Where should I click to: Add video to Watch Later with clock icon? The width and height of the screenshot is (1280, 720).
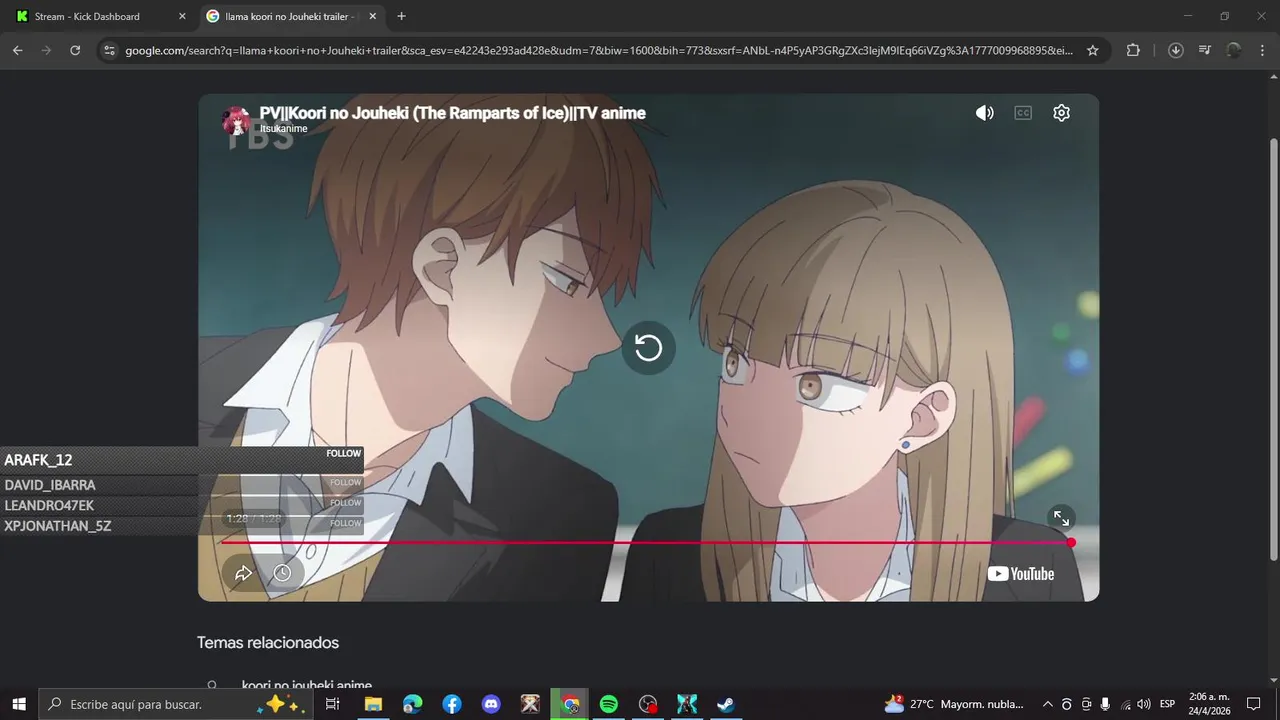pos(283,573)
